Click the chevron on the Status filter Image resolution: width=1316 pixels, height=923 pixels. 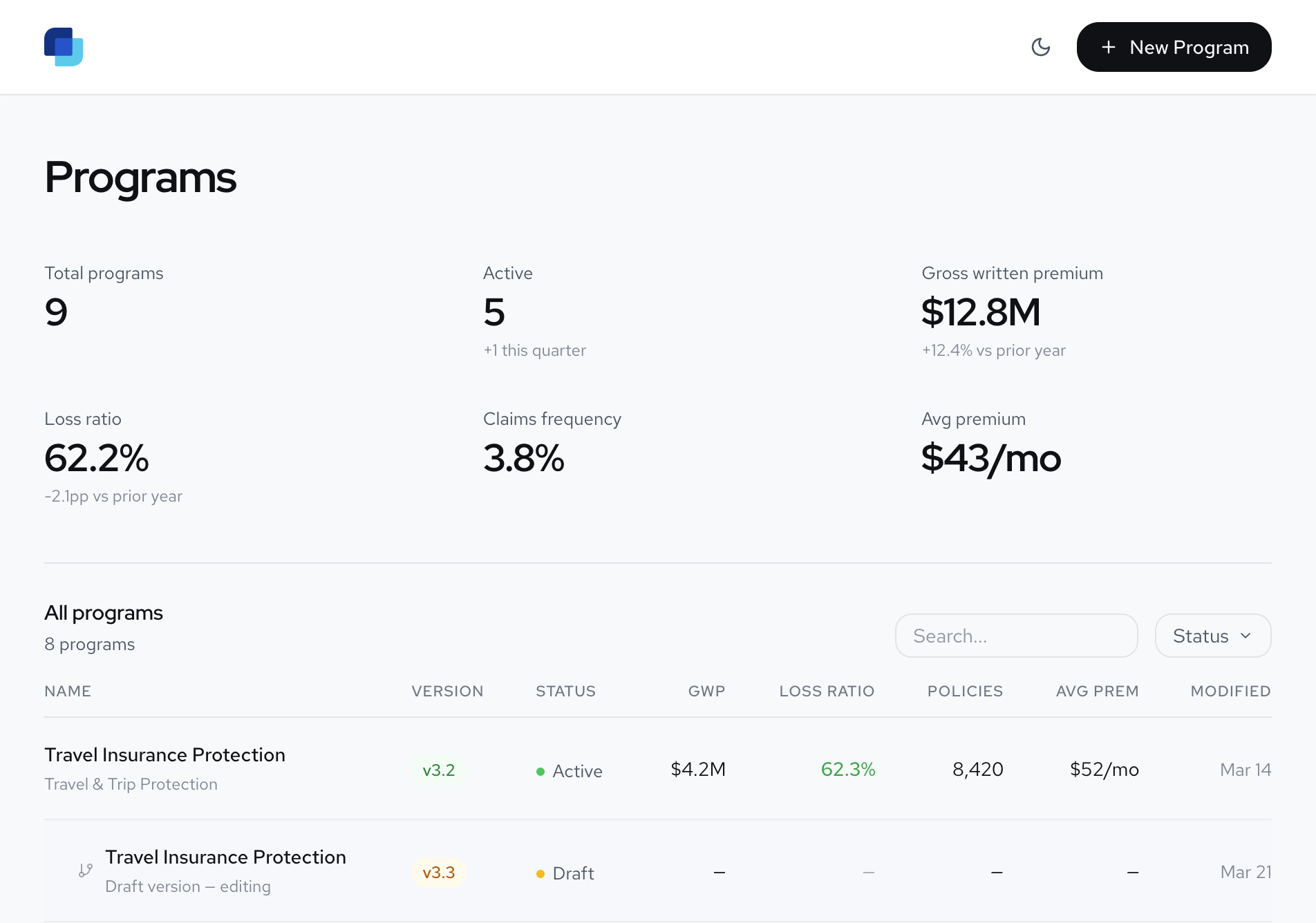pyautogui.click(x=1247, y=636)
